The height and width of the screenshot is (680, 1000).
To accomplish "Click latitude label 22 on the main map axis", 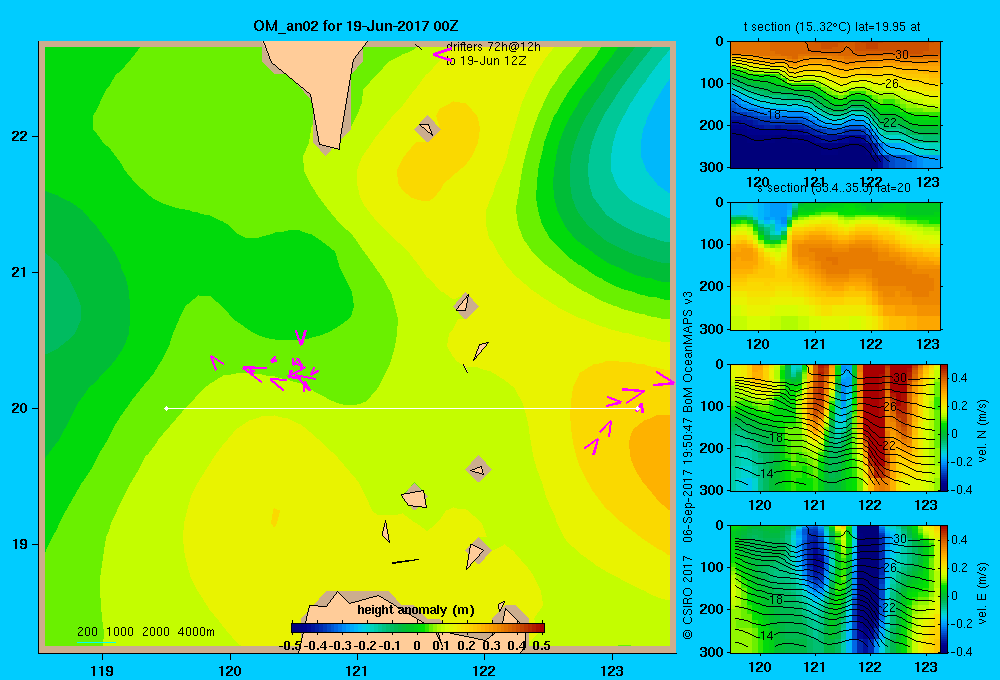I will pyautogui.click(x=19, y=136).
